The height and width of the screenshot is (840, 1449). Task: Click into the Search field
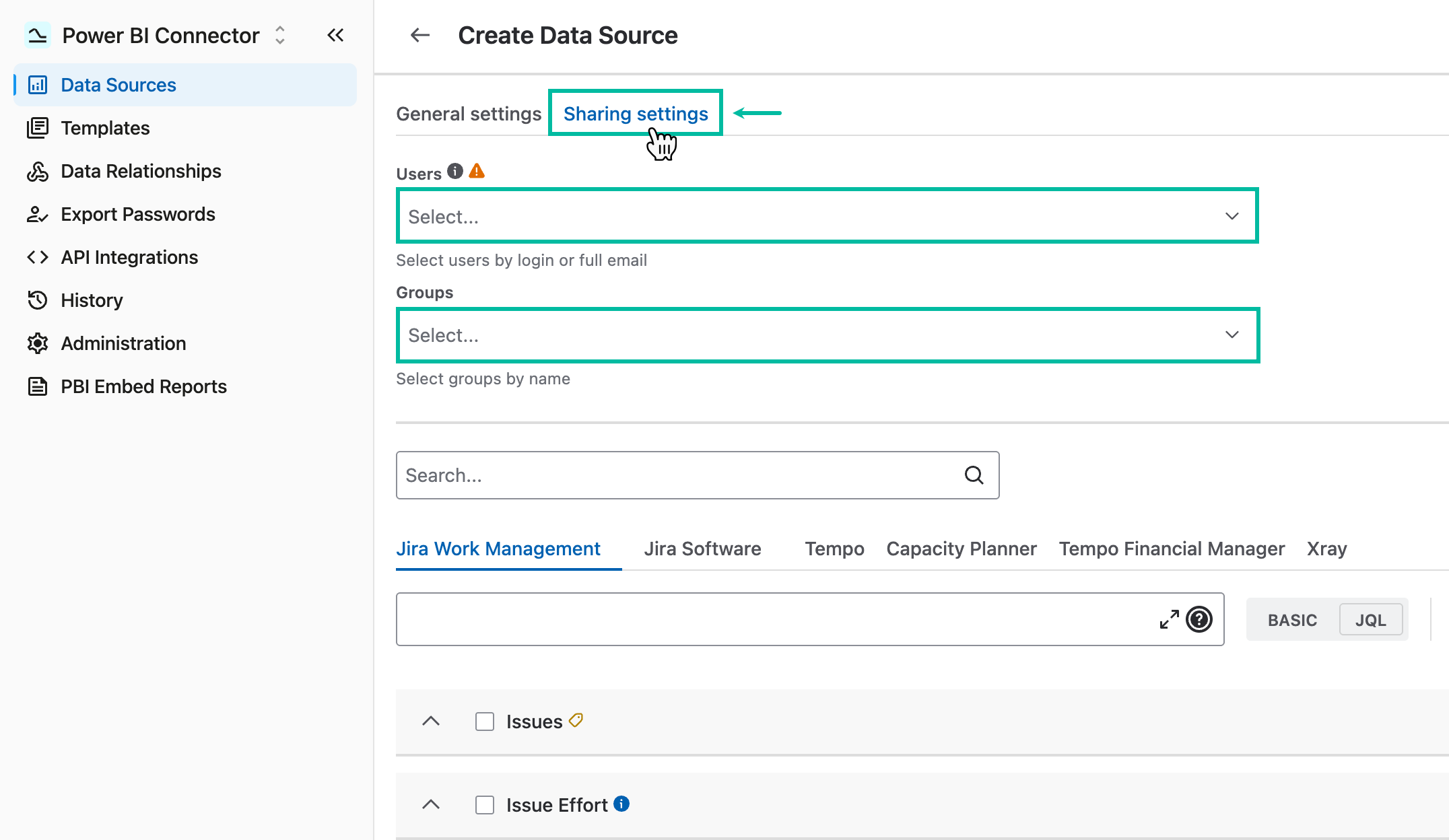(x=698, y=475)
